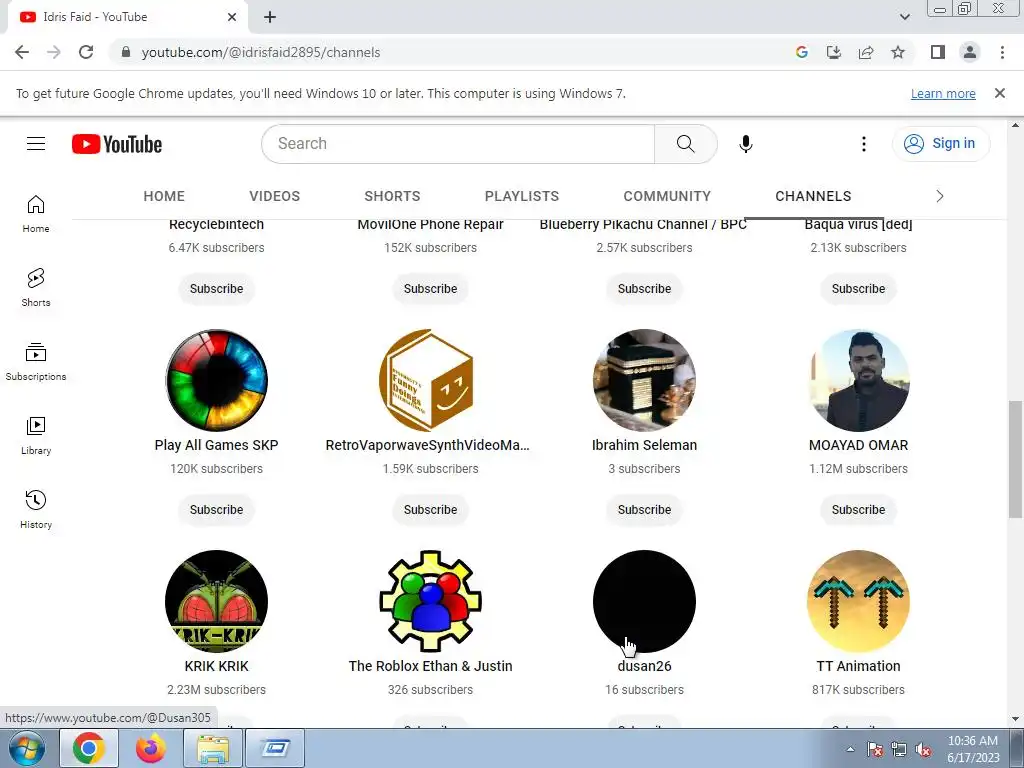Click The Roblox Ethan & Justin name

pyautogui.click(x=430, y=666)
